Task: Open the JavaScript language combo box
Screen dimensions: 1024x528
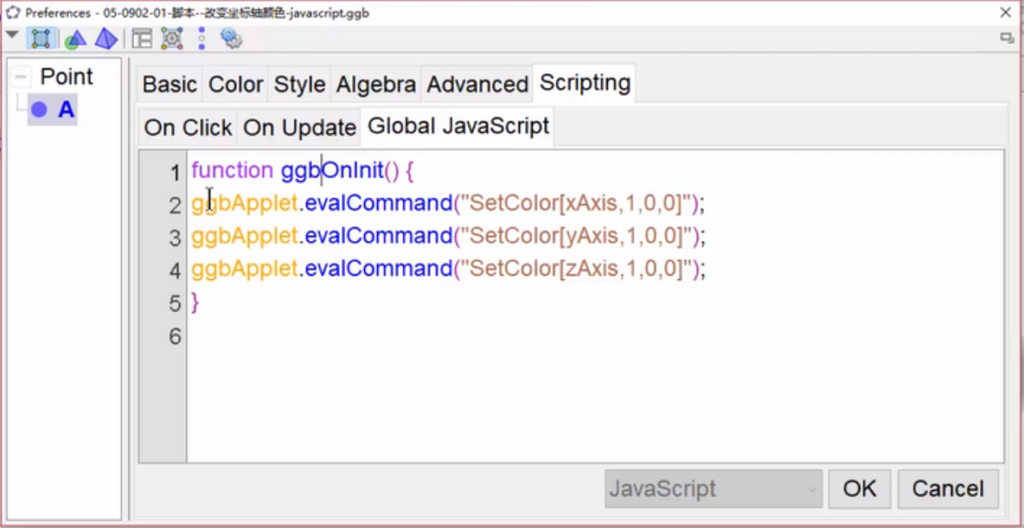Action: coord(713,489)
